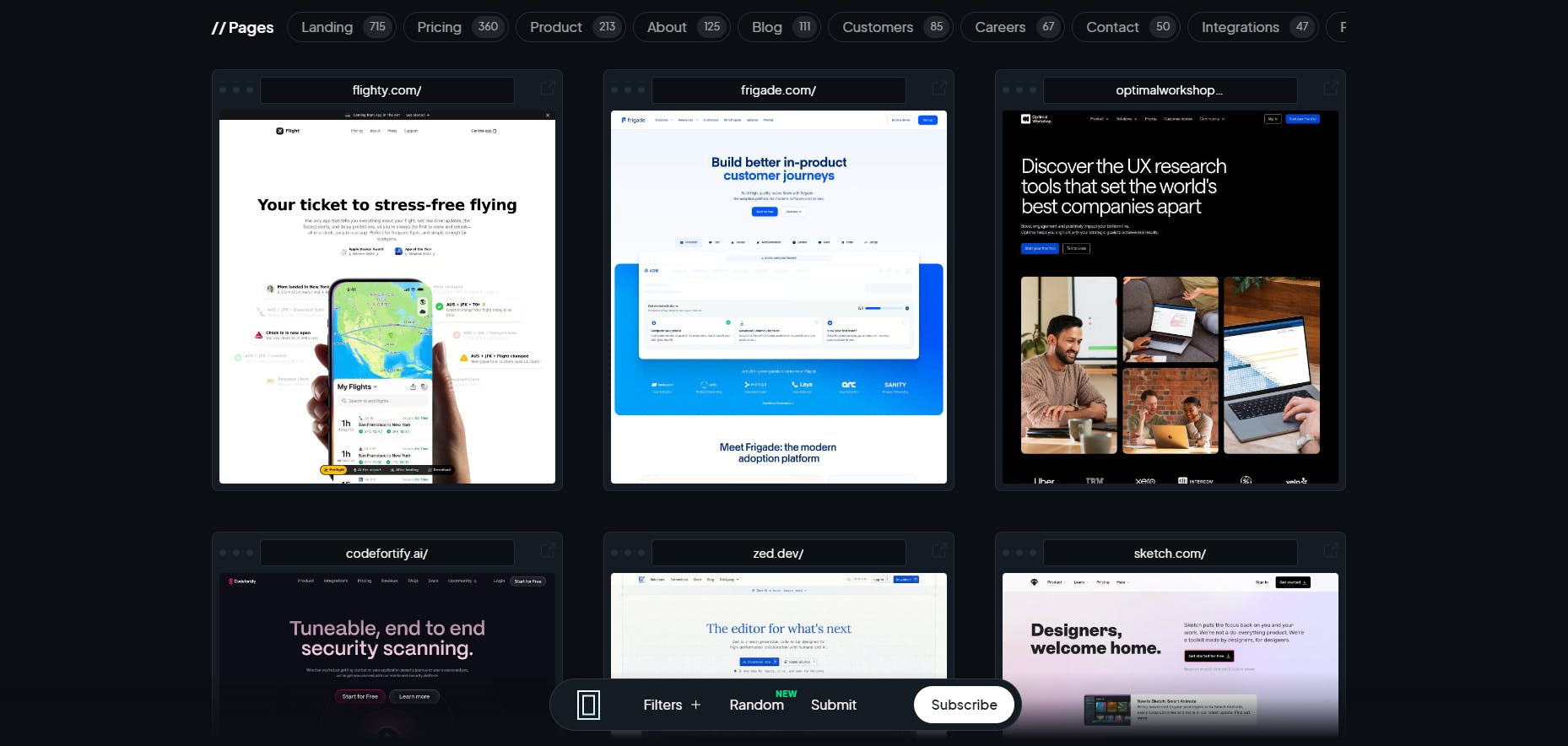Screen dimensions: 1568x746
Task: Click the flighty.com/ URL bar
Action: pyautogui.click(x=387, y=90)
